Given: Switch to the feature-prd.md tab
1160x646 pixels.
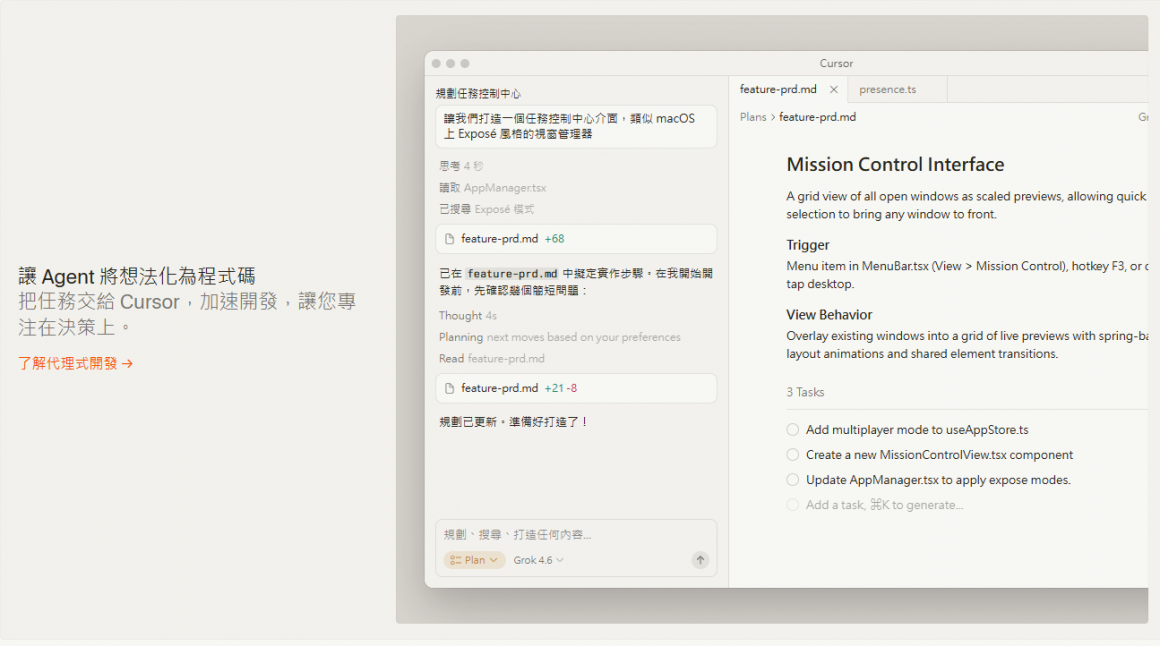Looking at the screenshot, I should click(778, 89).
